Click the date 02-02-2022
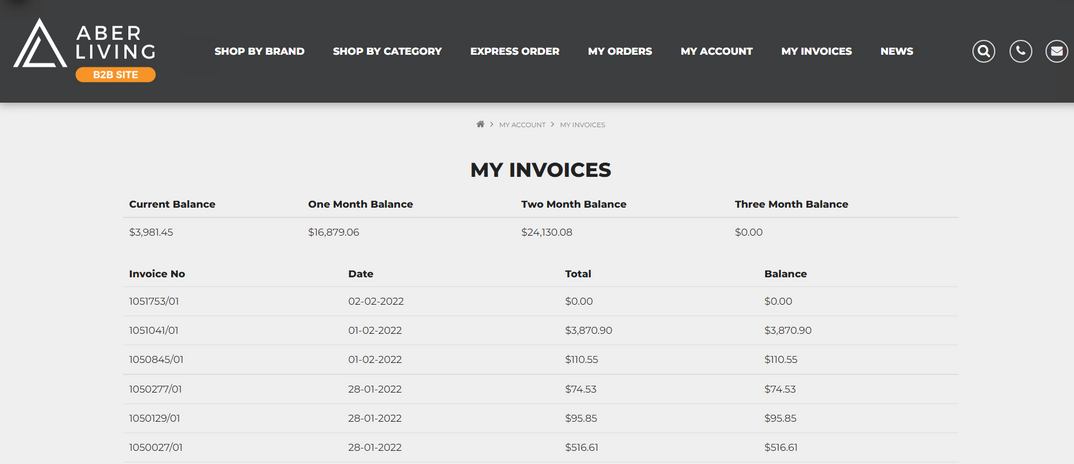This screenshot has width=1074, height=464. [375, 301]
